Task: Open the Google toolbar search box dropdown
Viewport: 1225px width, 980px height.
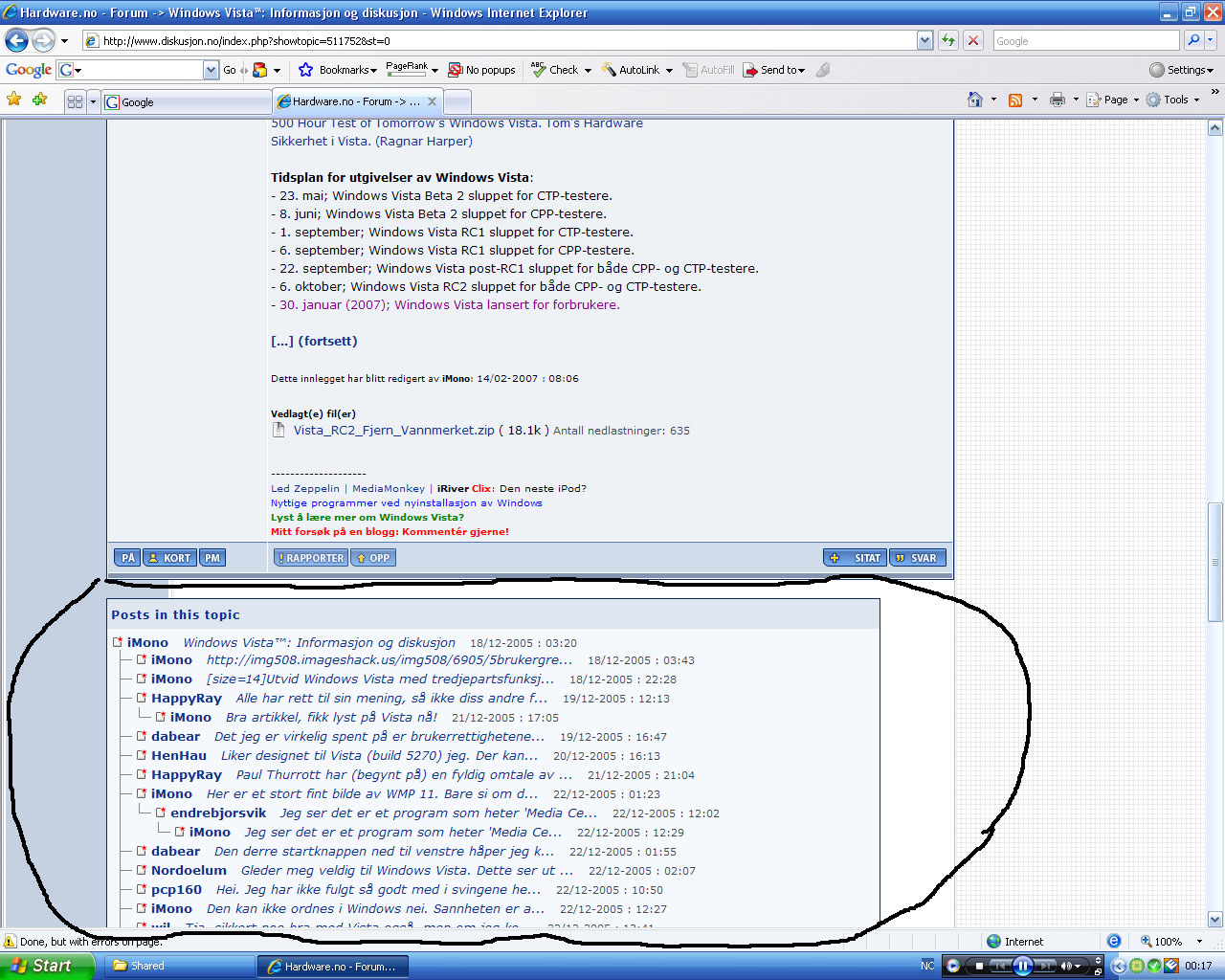Action: [212, 70]
